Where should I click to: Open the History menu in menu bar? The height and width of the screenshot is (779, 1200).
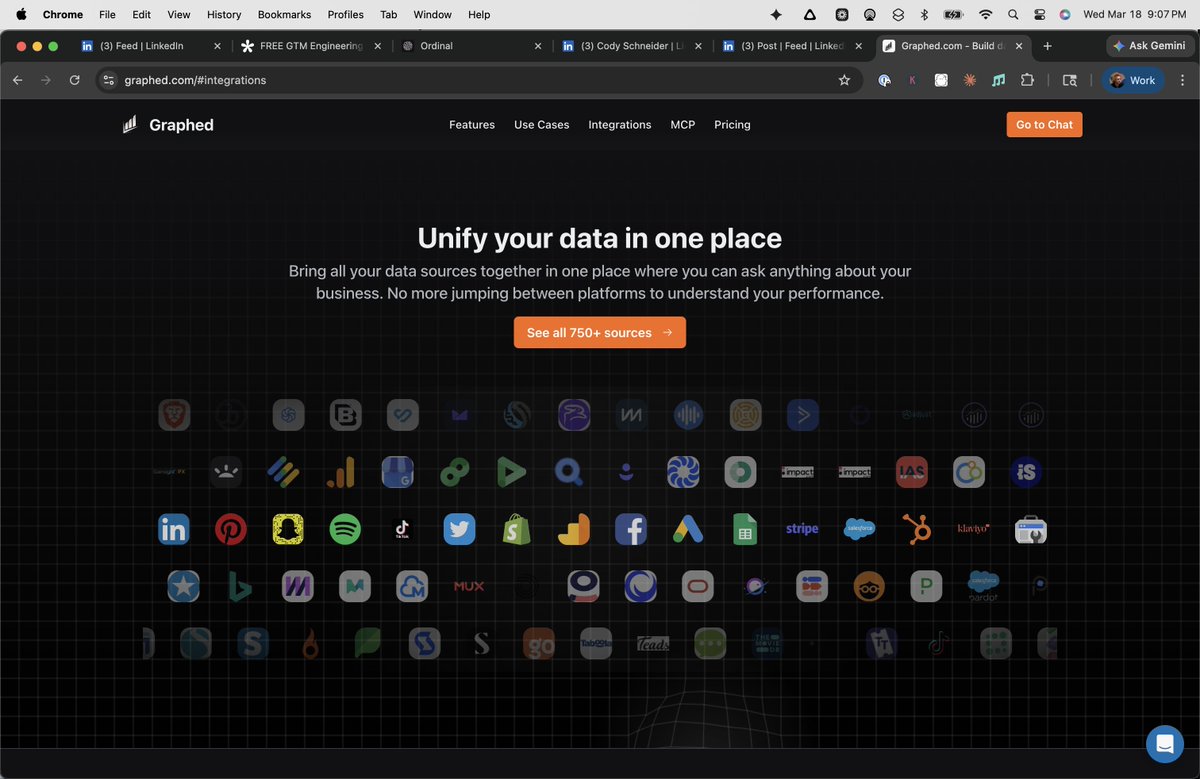pyautogui.click(x=224, y=14)
